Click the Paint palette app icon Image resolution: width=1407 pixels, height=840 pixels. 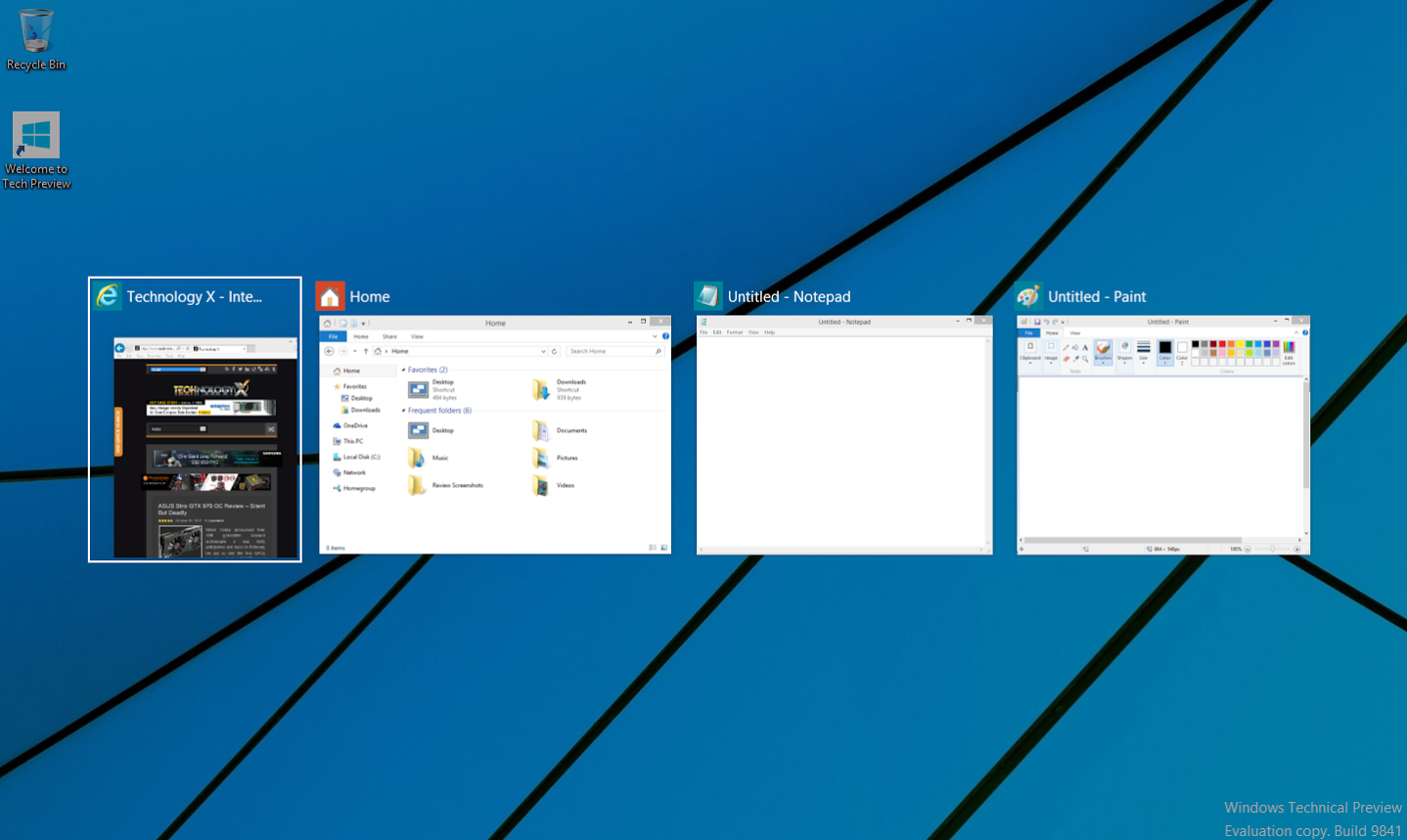[1028, 296]
